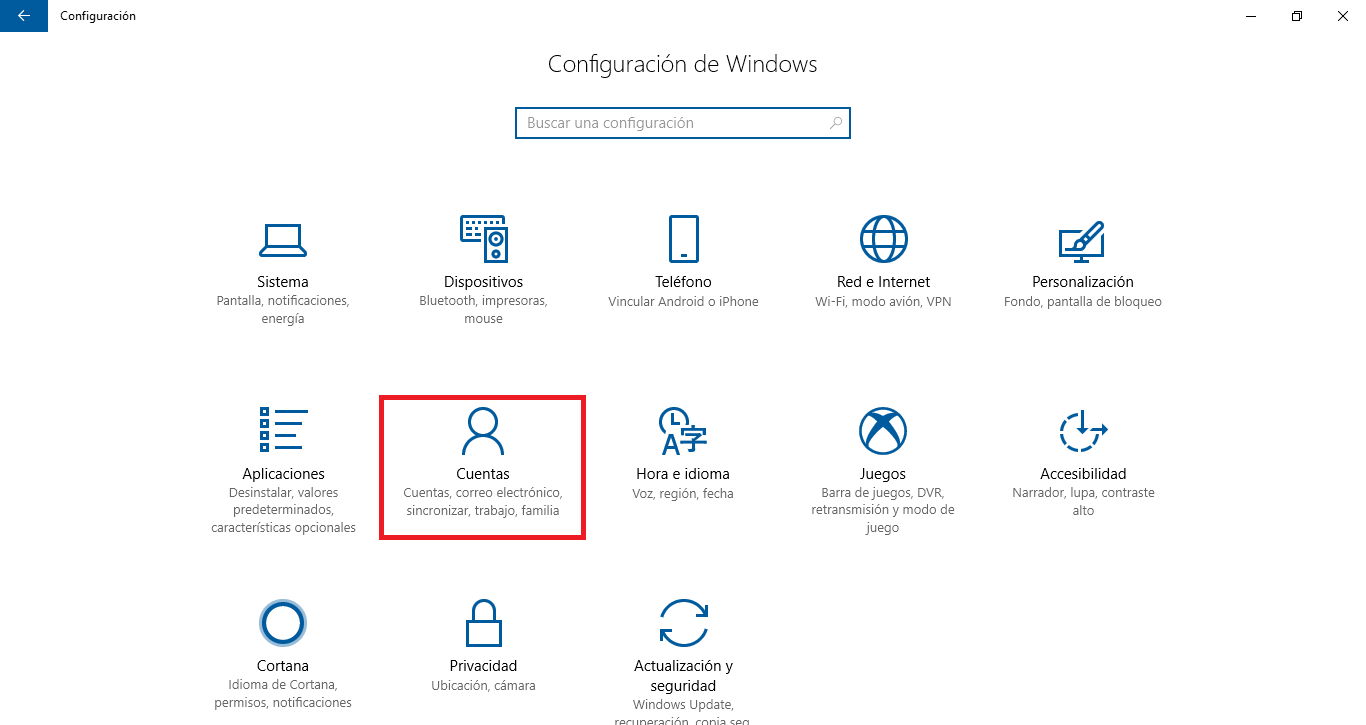
Task: Click the 'Configuración' window title
Action: click(98, 16)
